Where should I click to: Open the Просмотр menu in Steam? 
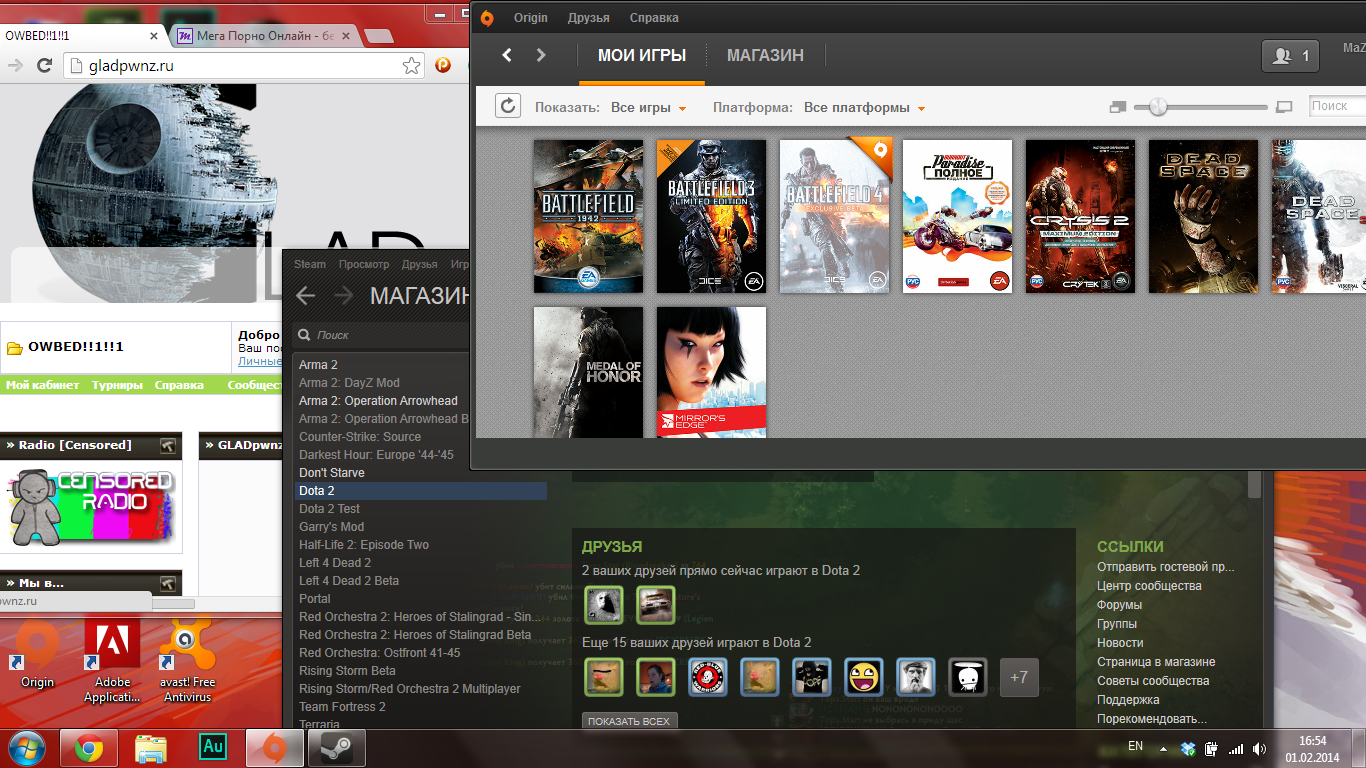364,264
